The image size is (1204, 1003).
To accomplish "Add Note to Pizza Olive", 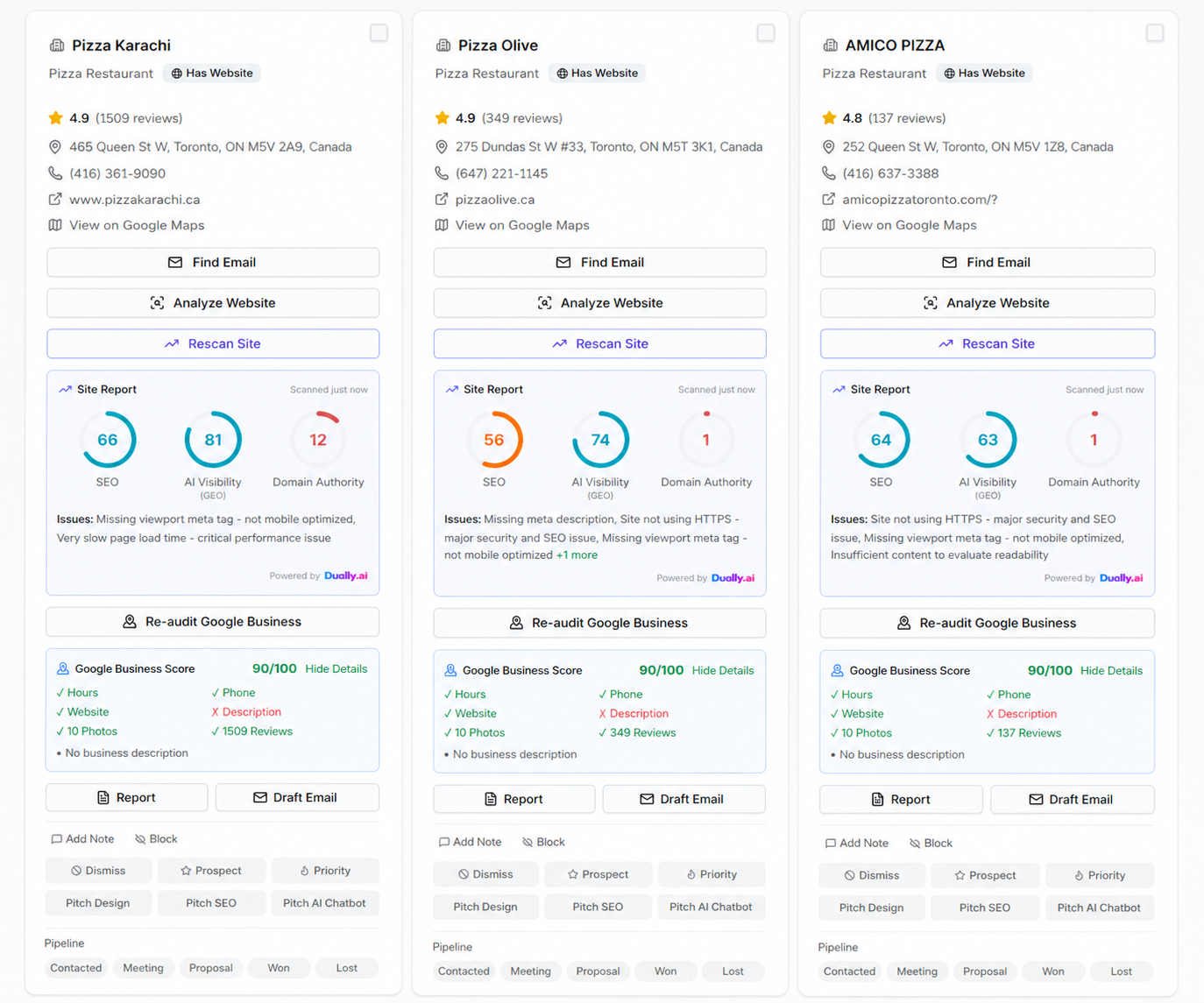I will 470,842.
